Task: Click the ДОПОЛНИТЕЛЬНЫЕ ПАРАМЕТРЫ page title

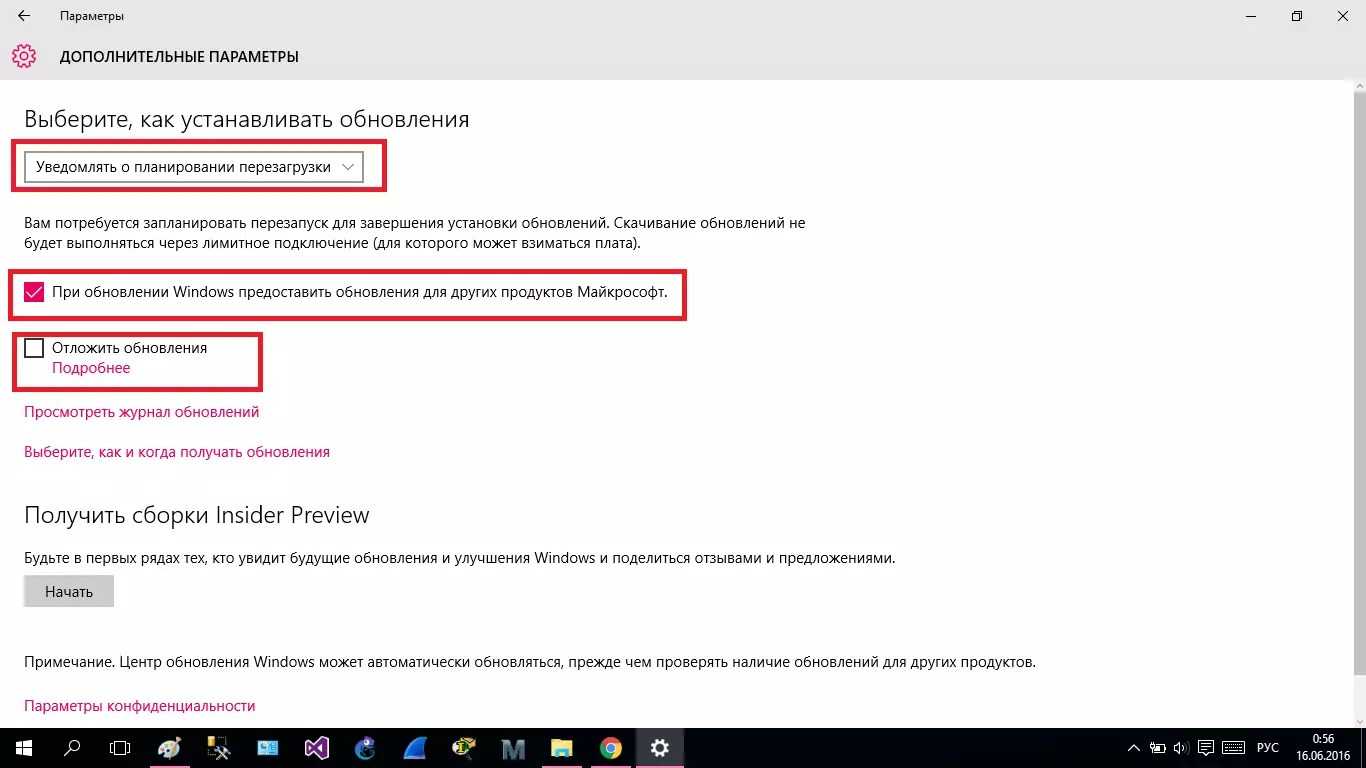Action: click(179, 57)
